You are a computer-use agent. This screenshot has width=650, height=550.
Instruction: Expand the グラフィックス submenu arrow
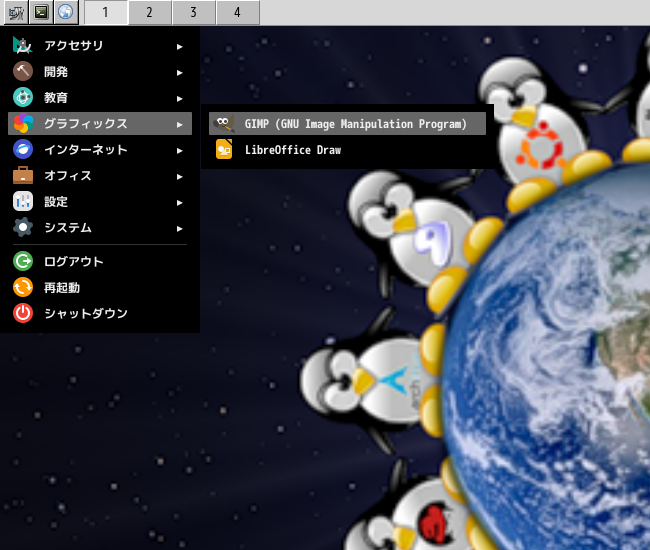(x=179, y=124)
